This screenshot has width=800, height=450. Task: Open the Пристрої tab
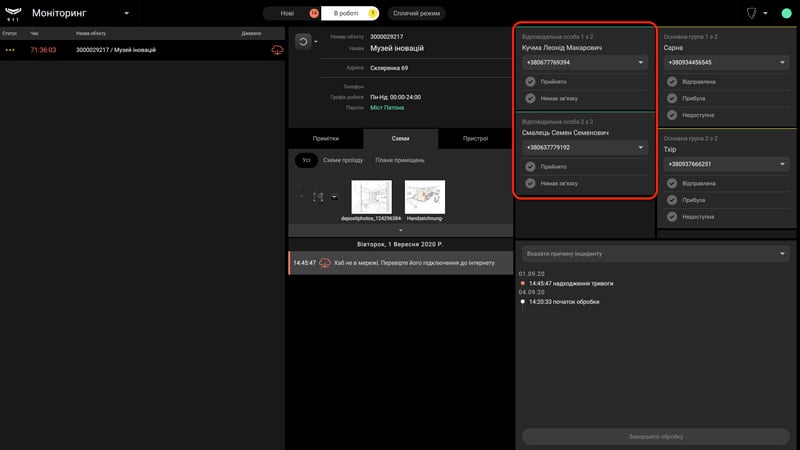475,138
